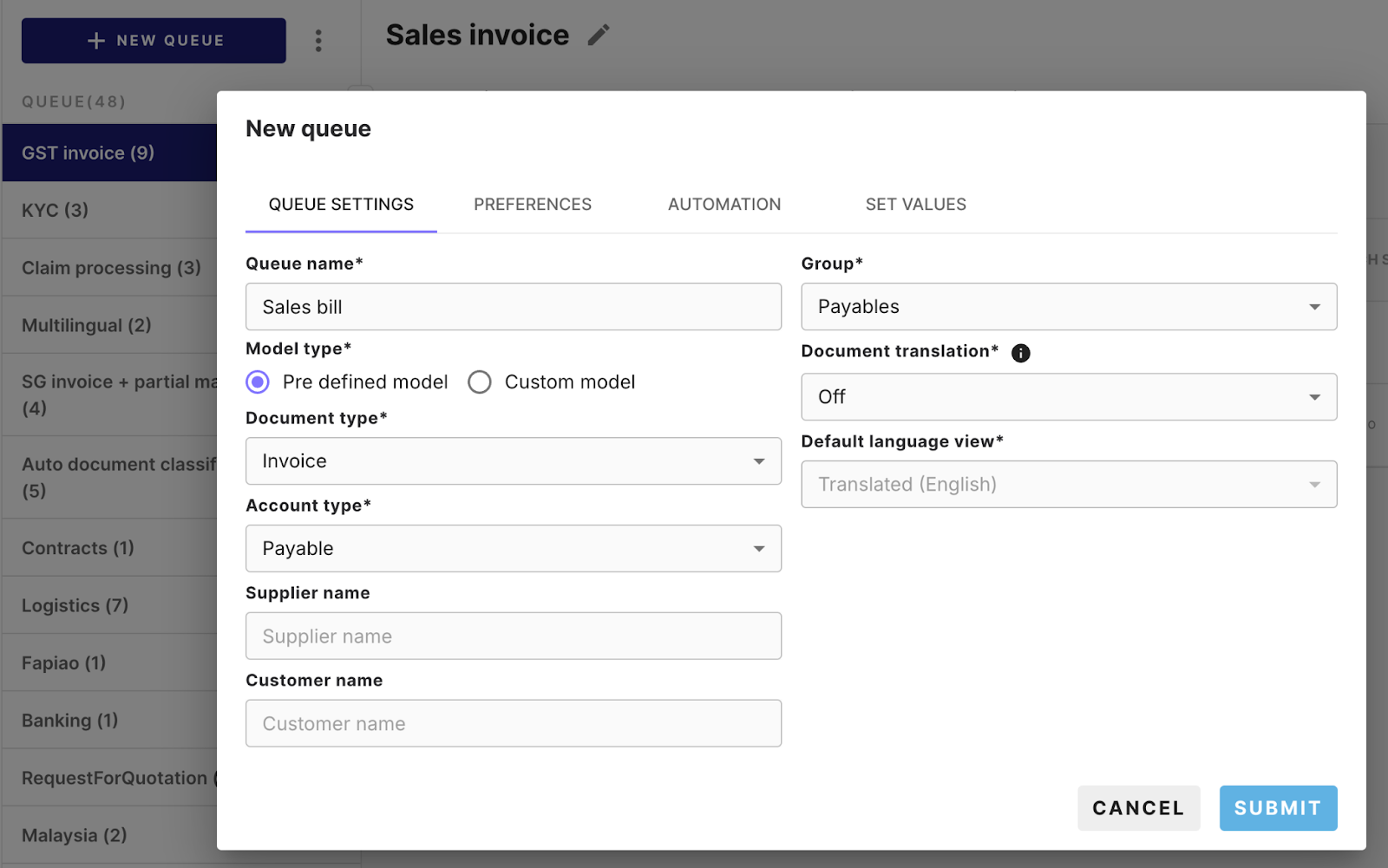Edit the Sales invoice title with pencil icon

pos(599,35)
